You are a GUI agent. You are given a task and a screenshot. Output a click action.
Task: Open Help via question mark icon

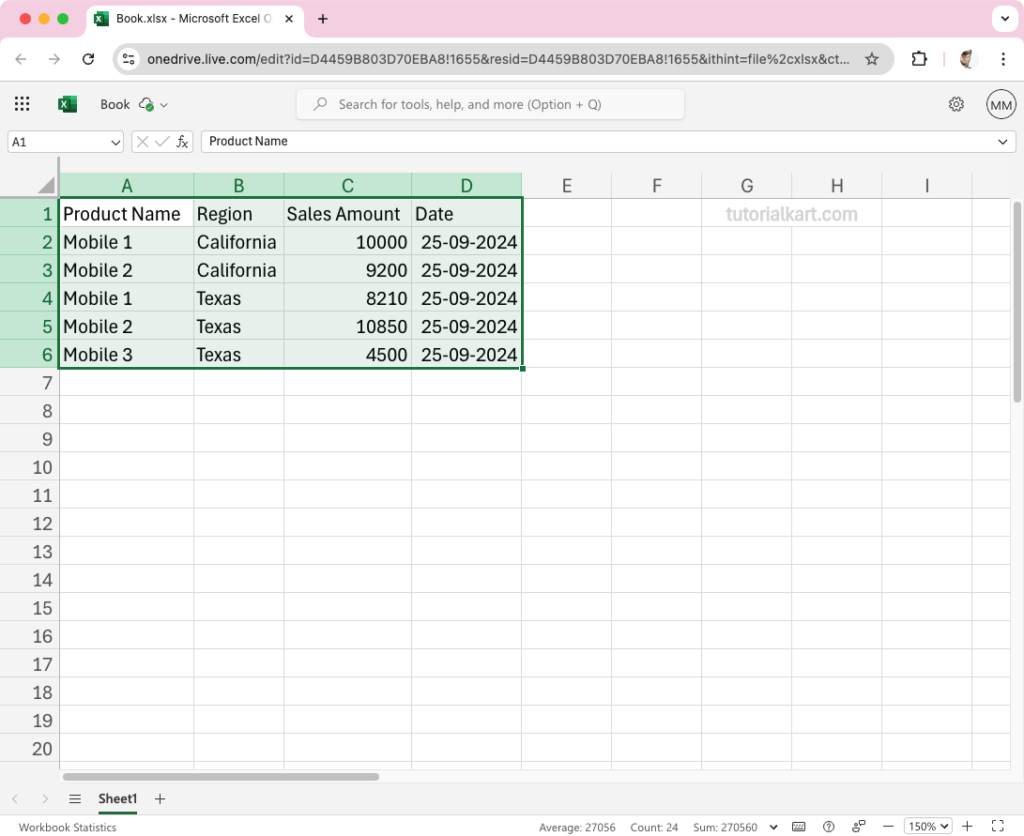(828, 826)
